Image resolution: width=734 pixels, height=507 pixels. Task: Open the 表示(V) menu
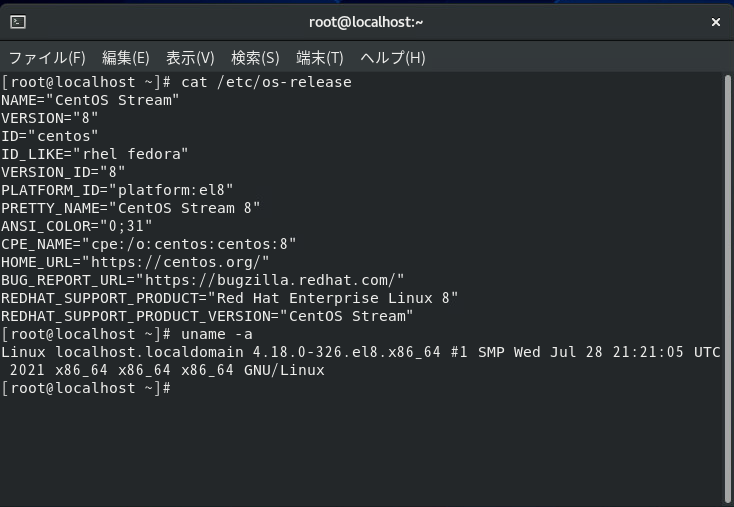[190, 58]
